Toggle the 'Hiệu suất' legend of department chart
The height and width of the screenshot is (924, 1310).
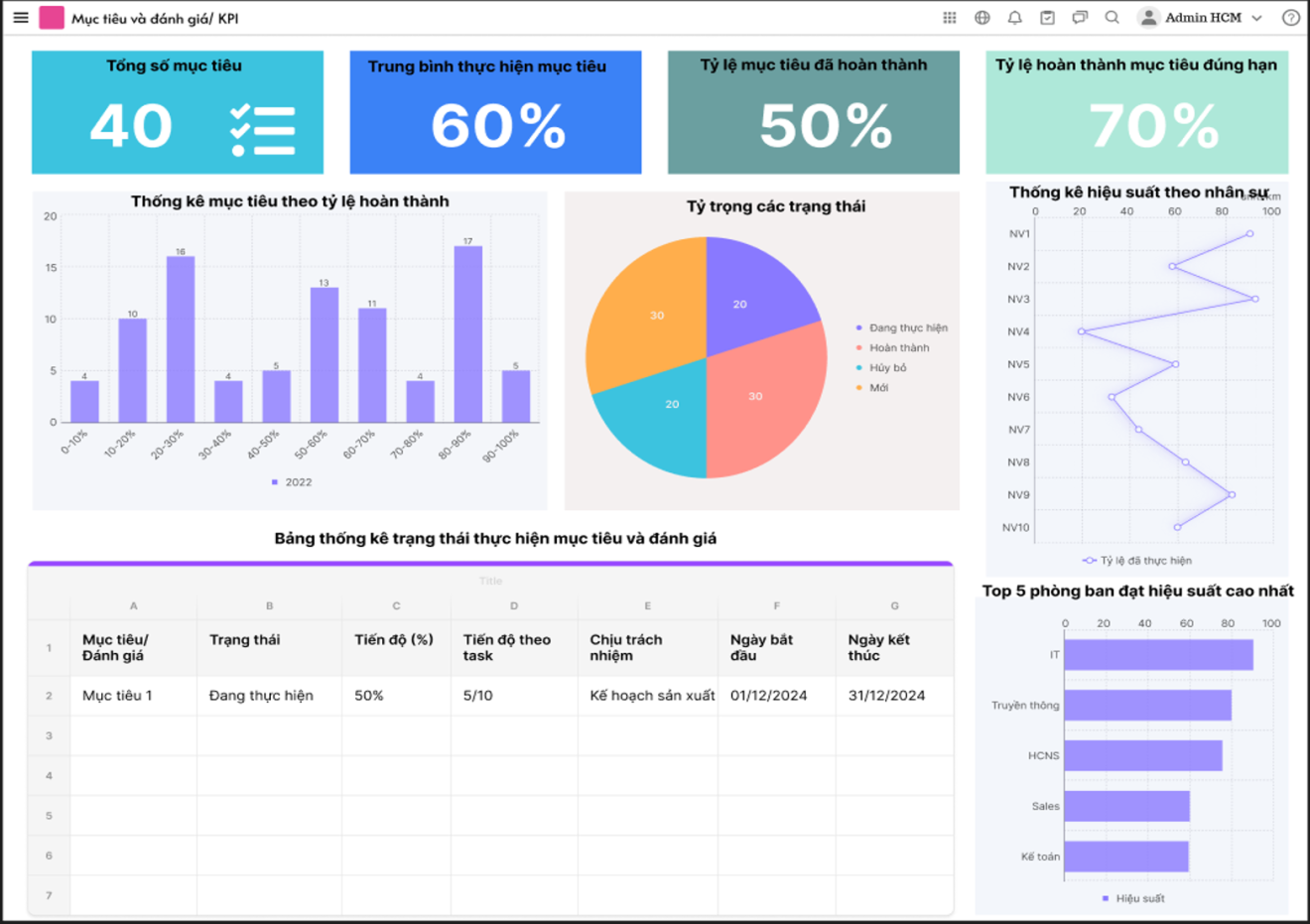[1133, 898]
